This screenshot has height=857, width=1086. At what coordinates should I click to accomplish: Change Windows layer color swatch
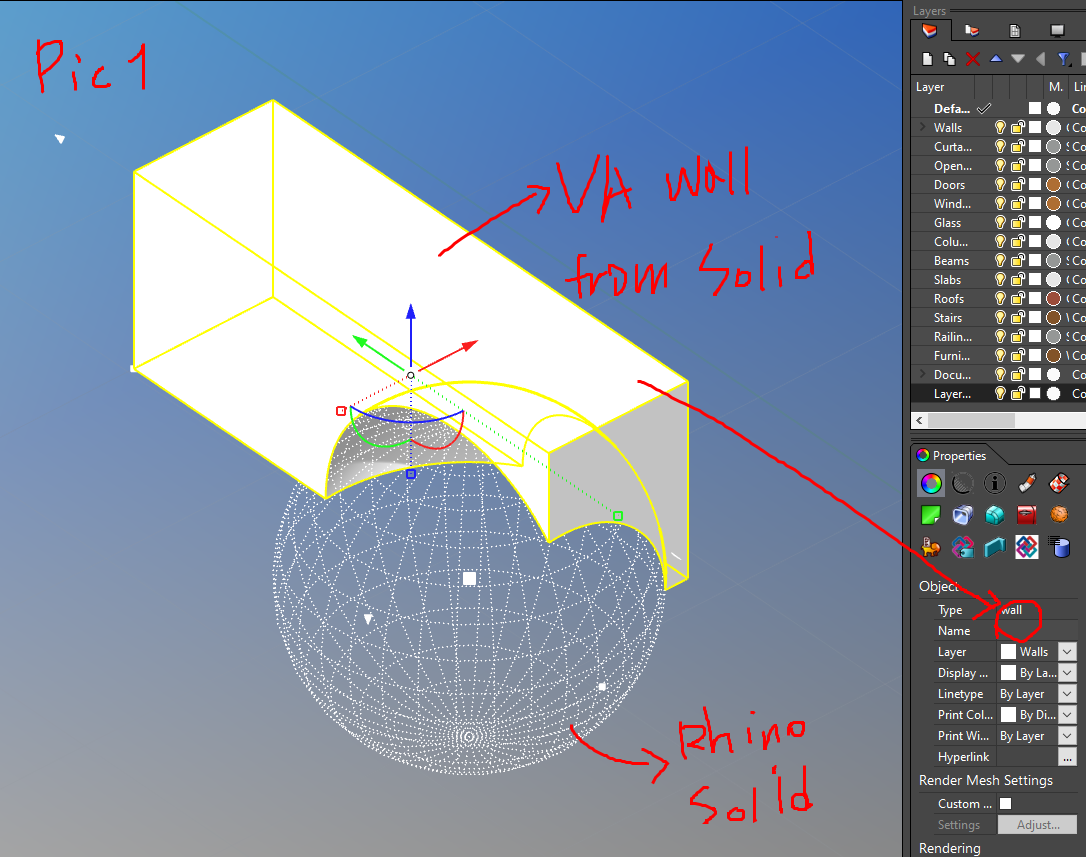[x=1035, y=204]
